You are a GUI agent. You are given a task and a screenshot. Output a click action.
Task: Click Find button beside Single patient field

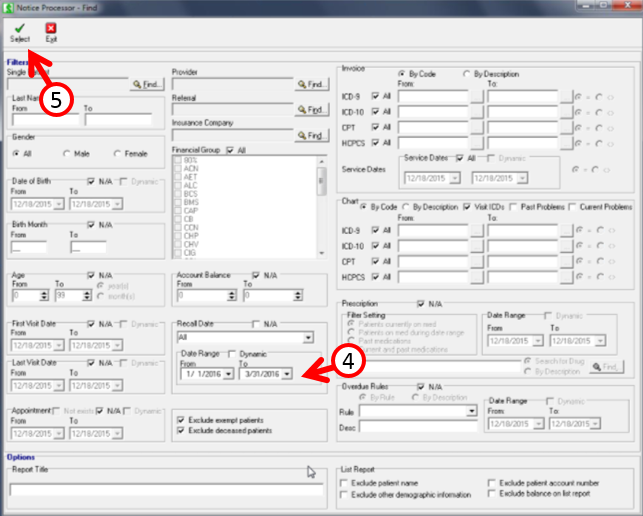(x=147, y=85)
